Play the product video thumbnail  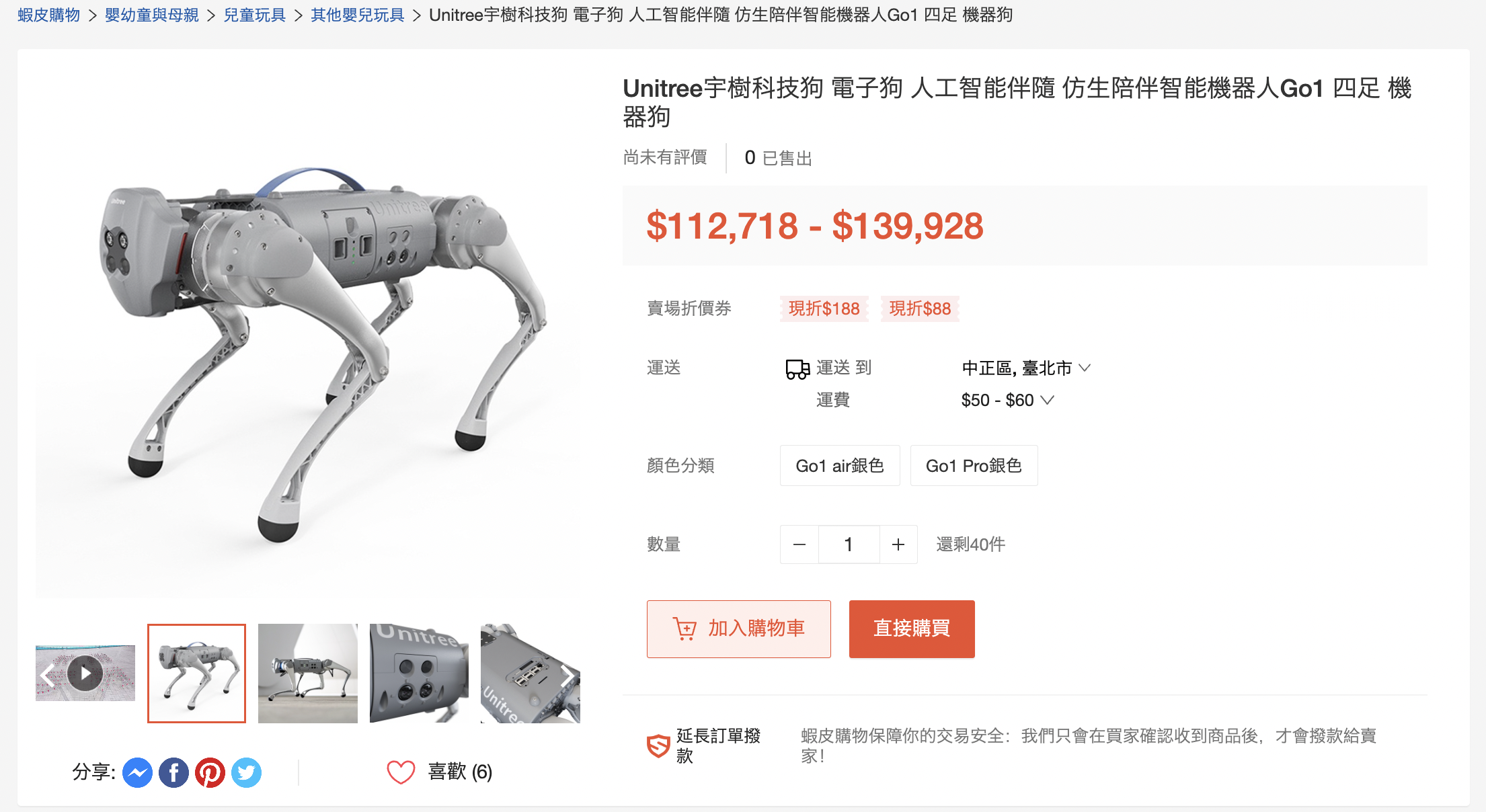point(85,673)
